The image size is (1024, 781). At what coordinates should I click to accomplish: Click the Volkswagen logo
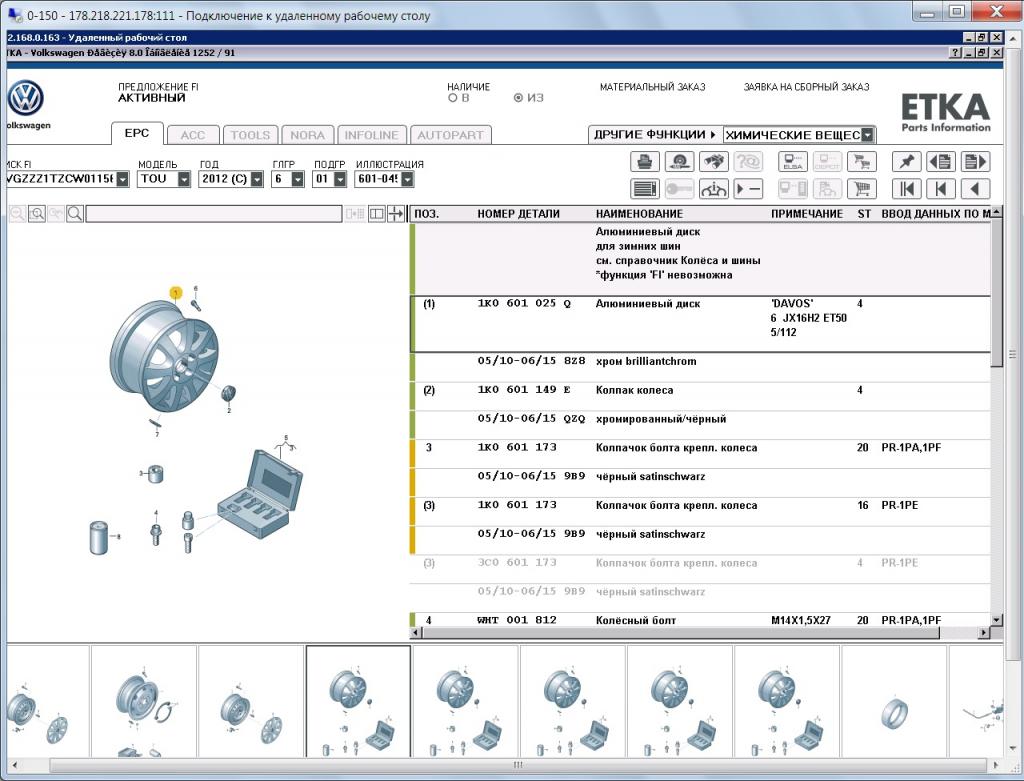pyautogui.click(x=25, y=99)
